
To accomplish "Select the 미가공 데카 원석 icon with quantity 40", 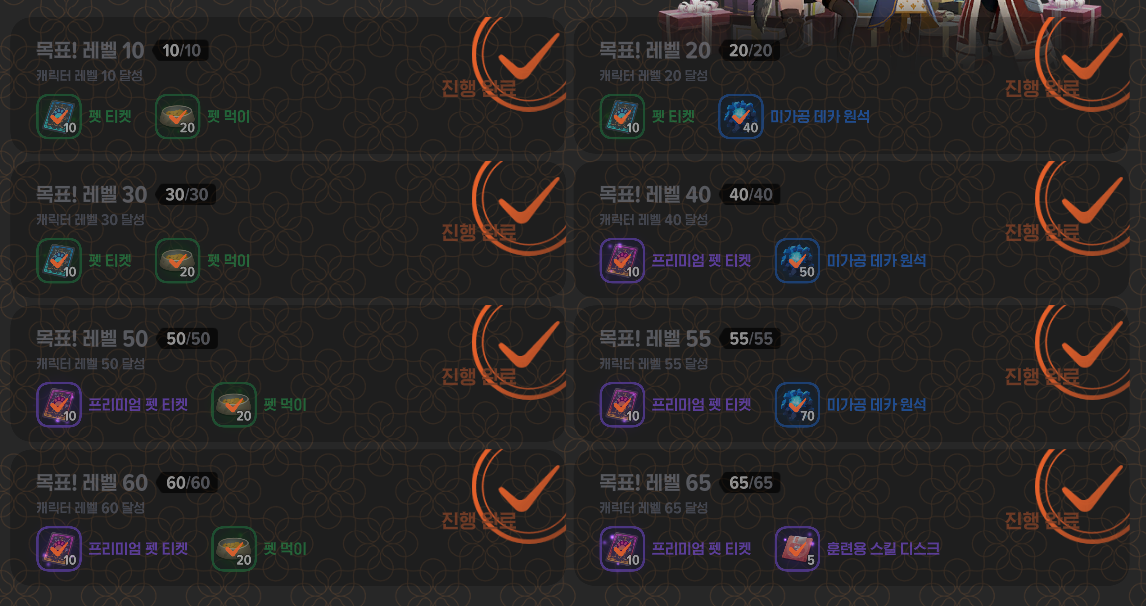I will (x=741, y=116).
